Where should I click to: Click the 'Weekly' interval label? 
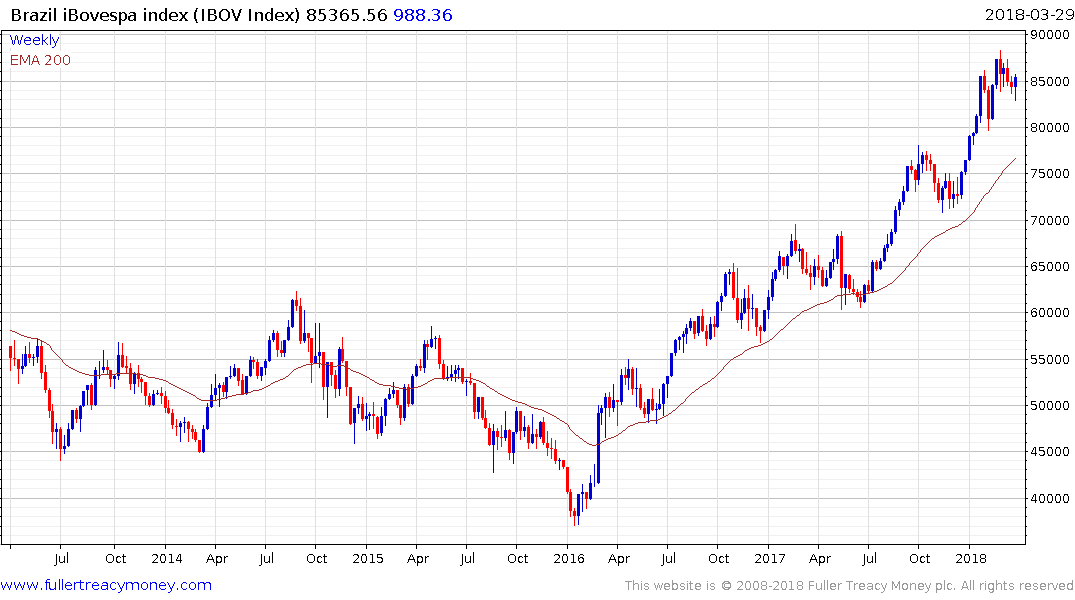(x=34, y=40)
